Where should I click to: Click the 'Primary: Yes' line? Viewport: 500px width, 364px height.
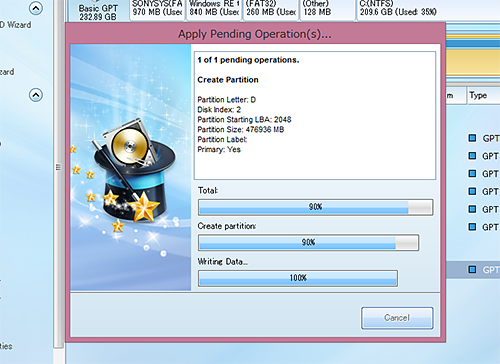219,149
